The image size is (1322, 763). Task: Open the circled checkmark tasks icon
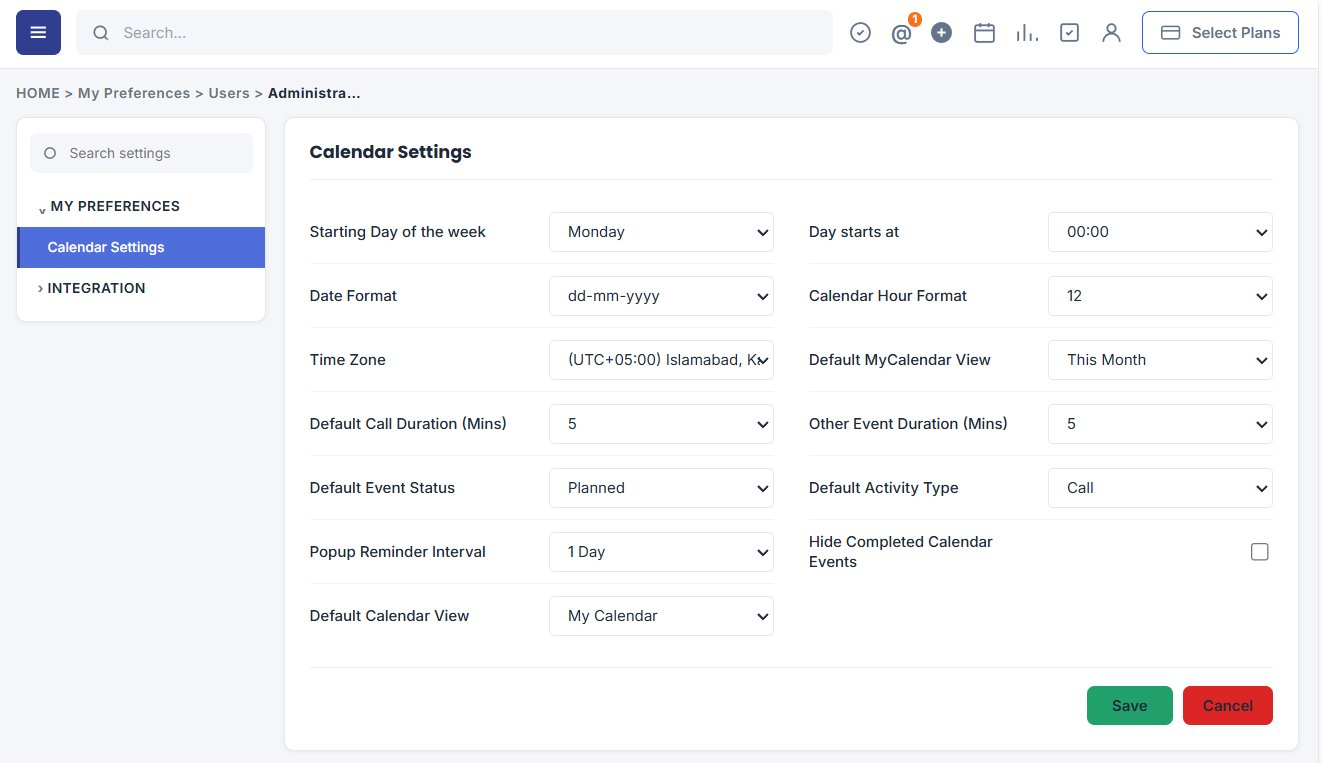pos(860,33)
